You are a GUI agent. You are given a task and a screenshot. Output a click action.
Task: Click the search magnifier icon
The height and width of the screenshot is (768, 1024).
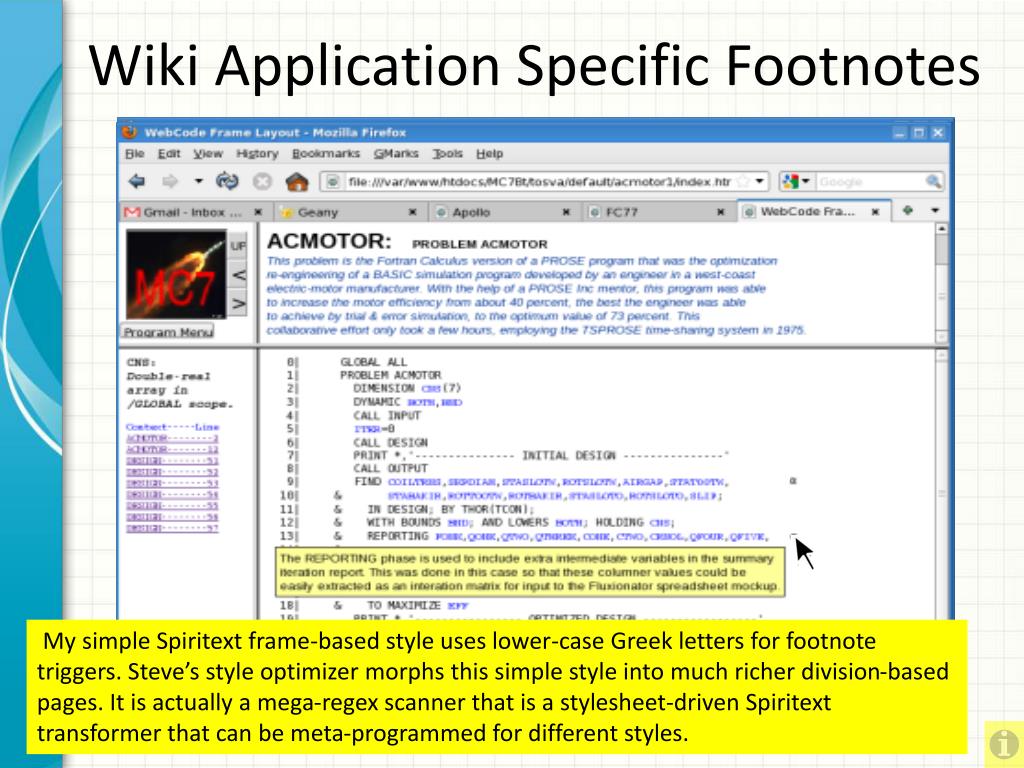point(933,182)
